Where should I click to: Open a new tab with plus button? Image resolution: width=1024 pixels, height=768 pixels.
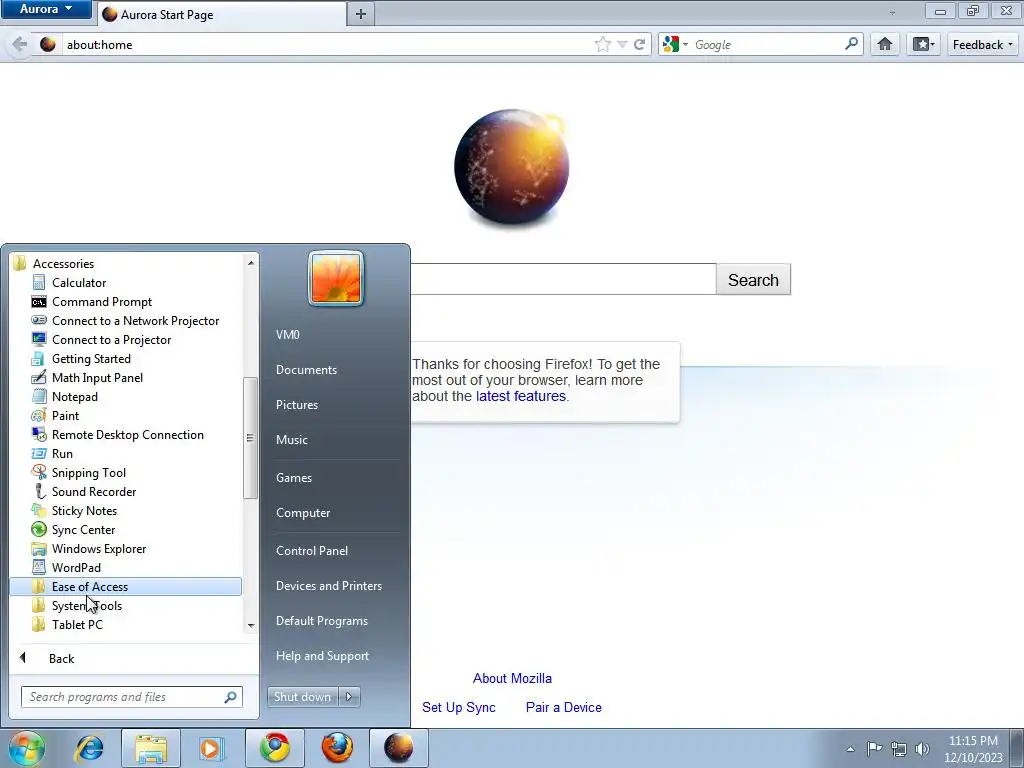pos(360,14)
